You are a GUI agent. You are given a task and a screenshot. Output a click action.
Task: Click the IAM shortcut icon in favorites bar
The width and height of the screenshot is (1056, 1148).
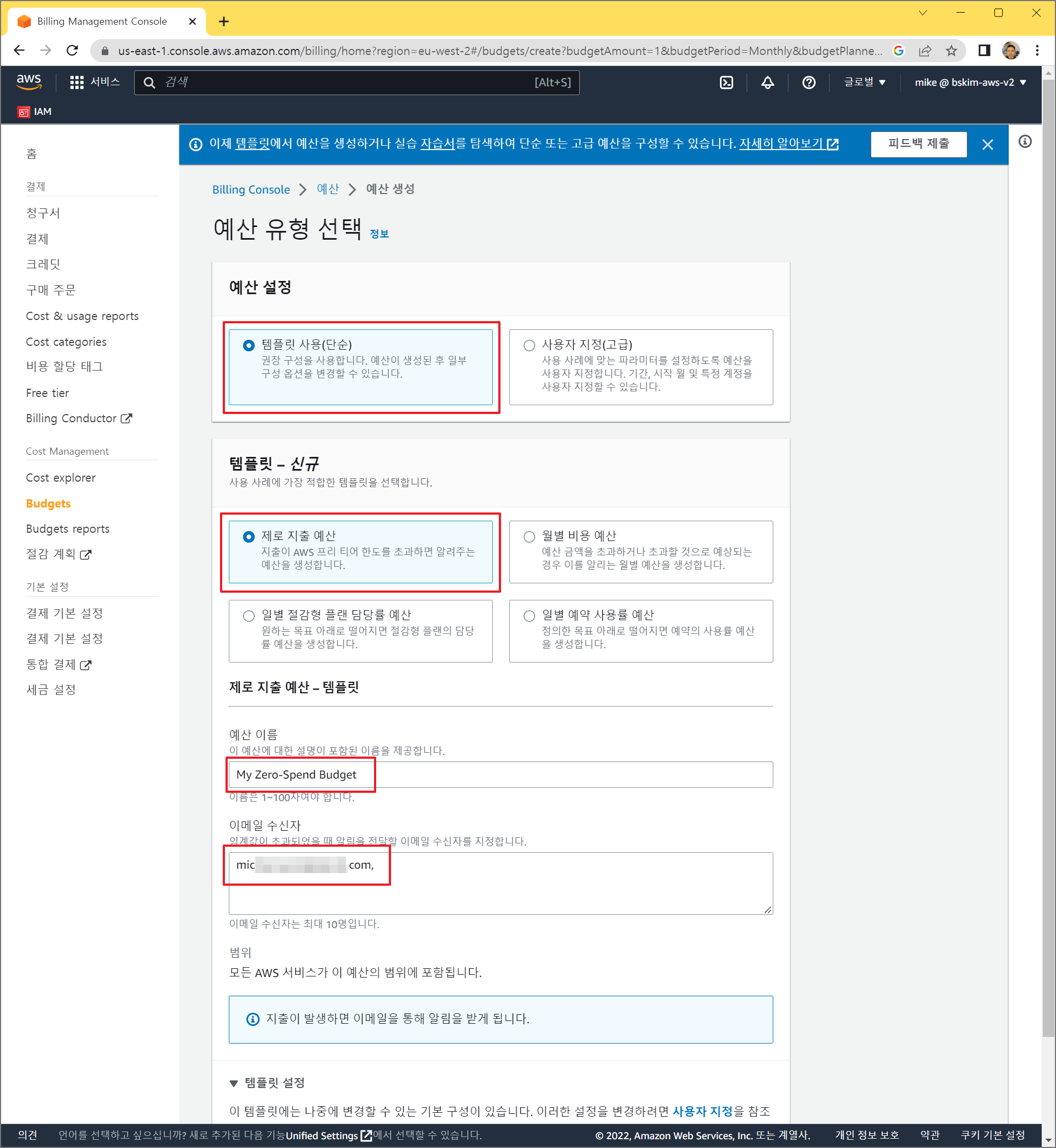coord(24,112)
